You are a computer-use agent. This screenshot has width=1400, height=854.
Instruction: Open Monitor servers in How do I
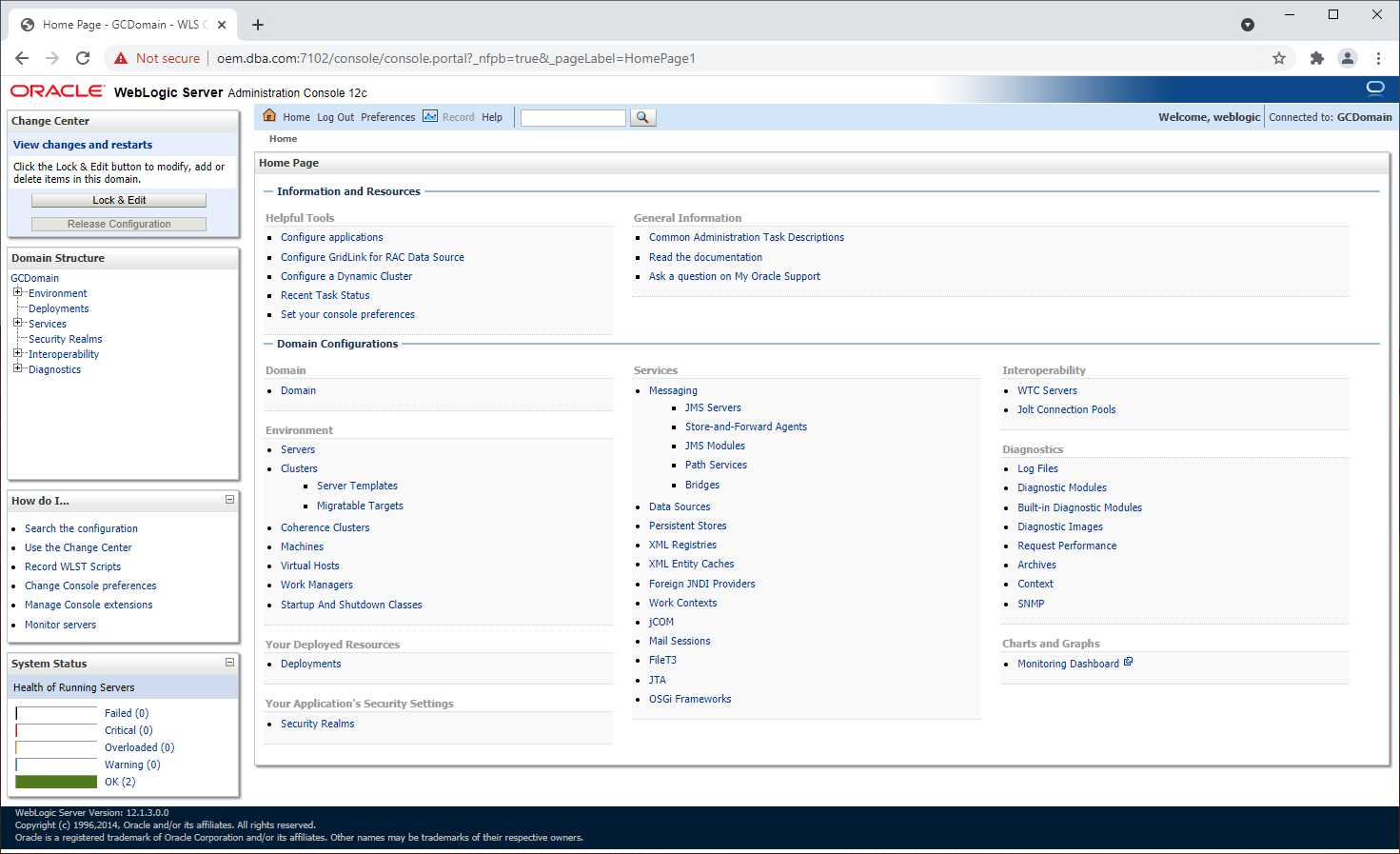pos(60,625)
